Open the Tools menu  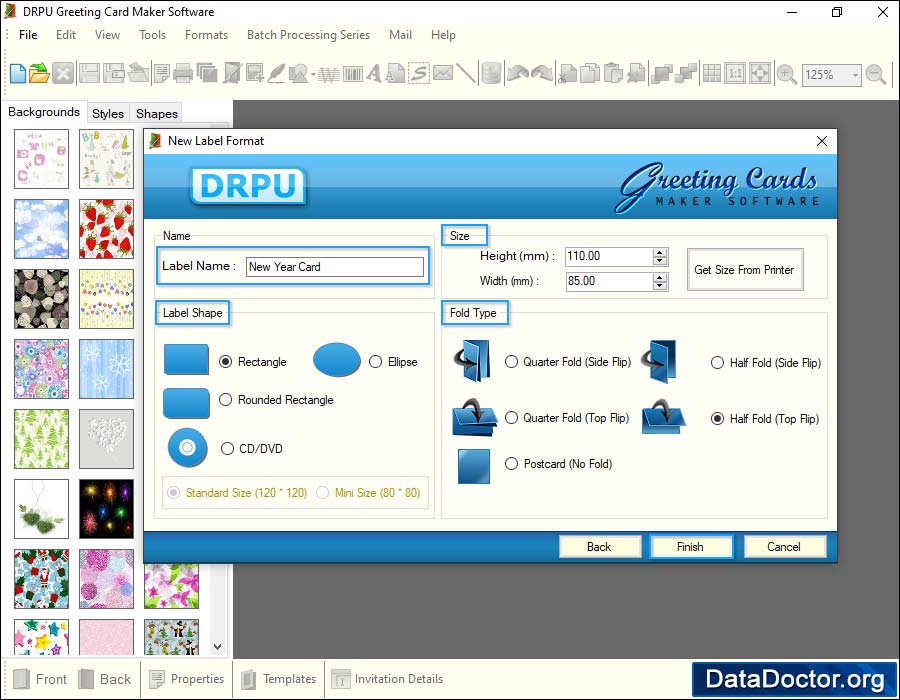click(x=152, y=35)
